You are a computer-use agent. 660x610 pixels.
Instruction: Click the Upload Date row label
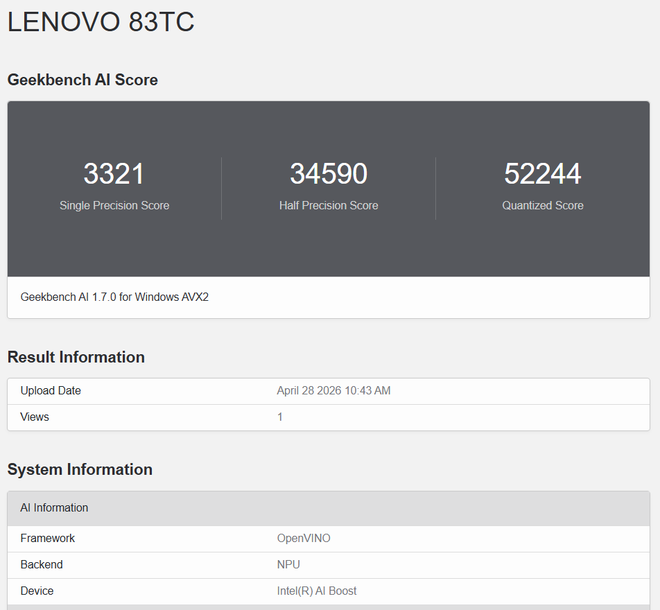click(x=51, y=391)
